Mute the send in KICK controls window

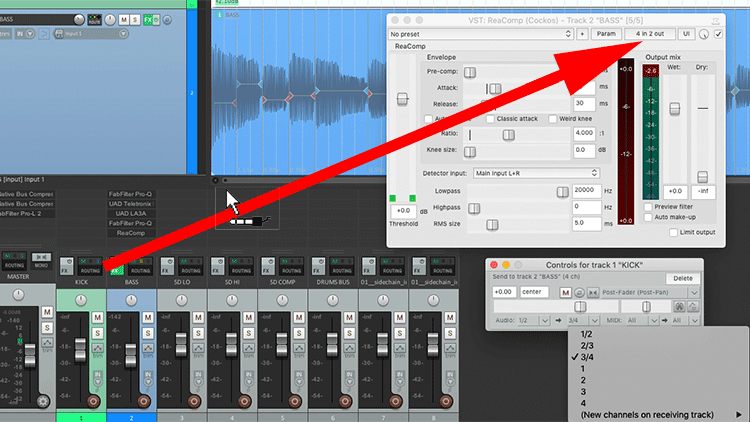point(565,292)
